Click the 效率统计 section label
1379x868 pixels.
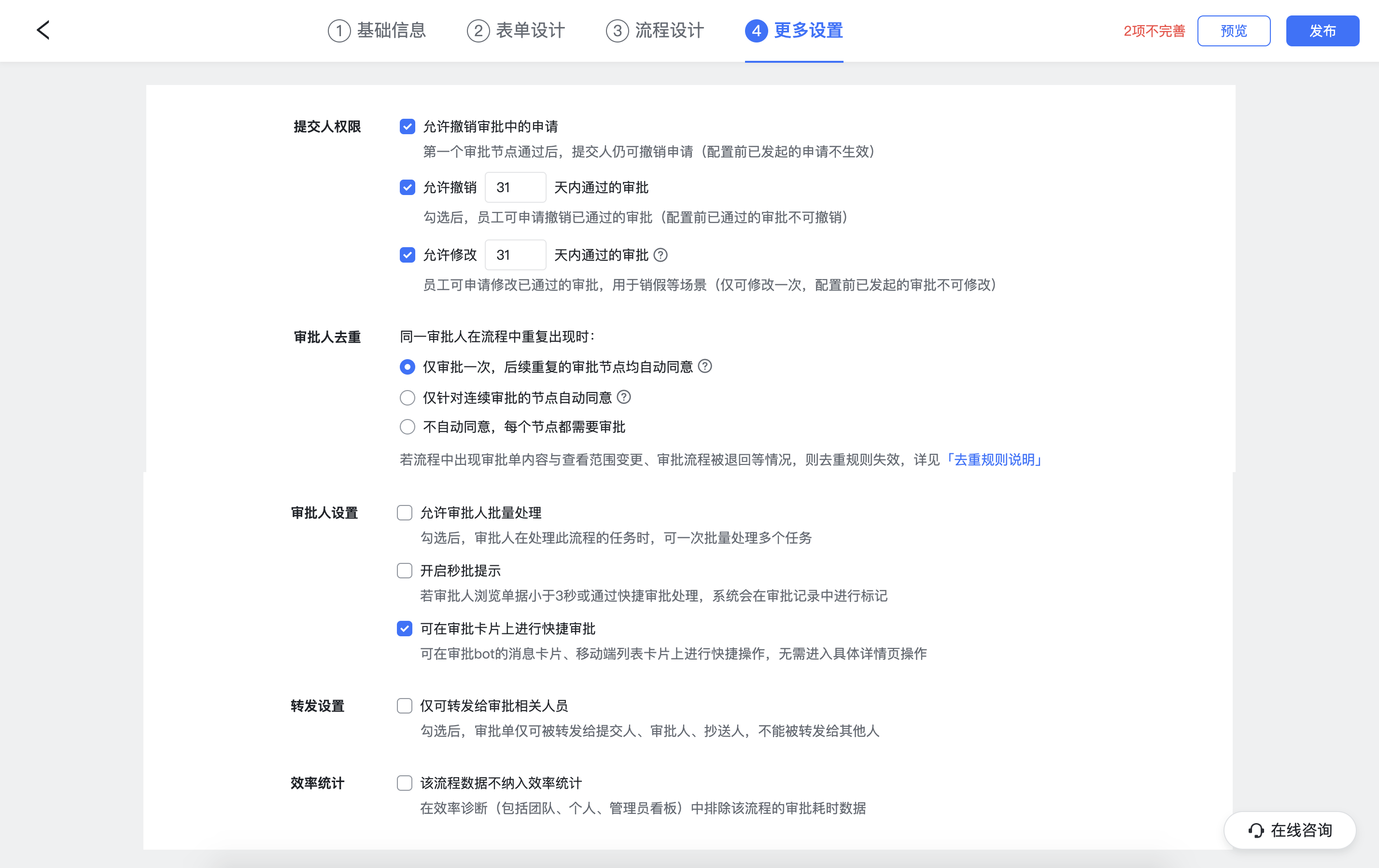318,783
